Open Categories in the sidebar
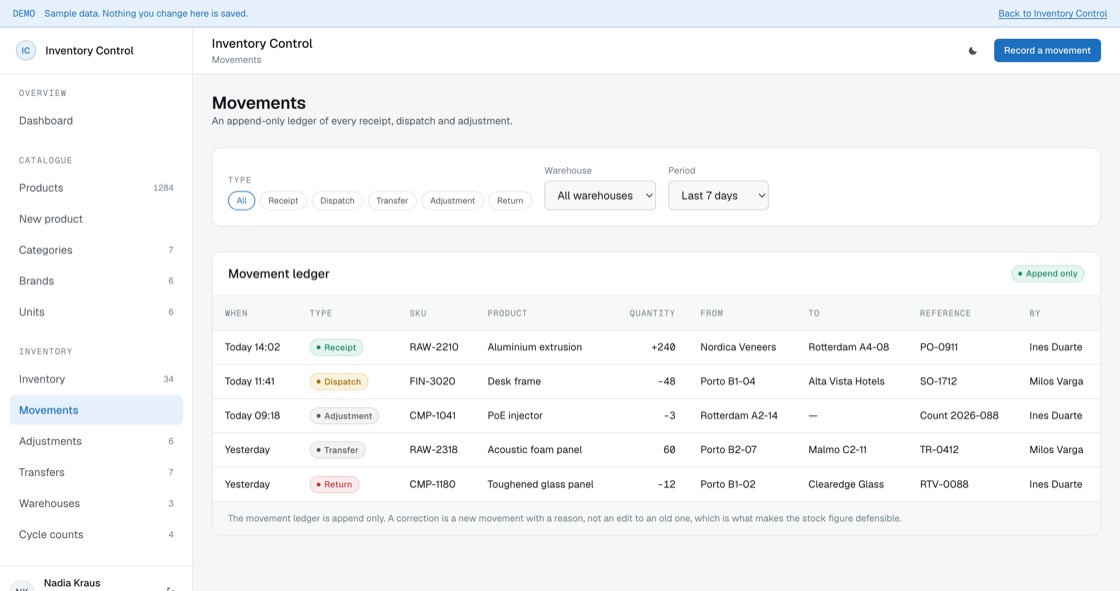1120x591 pixels. click(x=96, y=250)
